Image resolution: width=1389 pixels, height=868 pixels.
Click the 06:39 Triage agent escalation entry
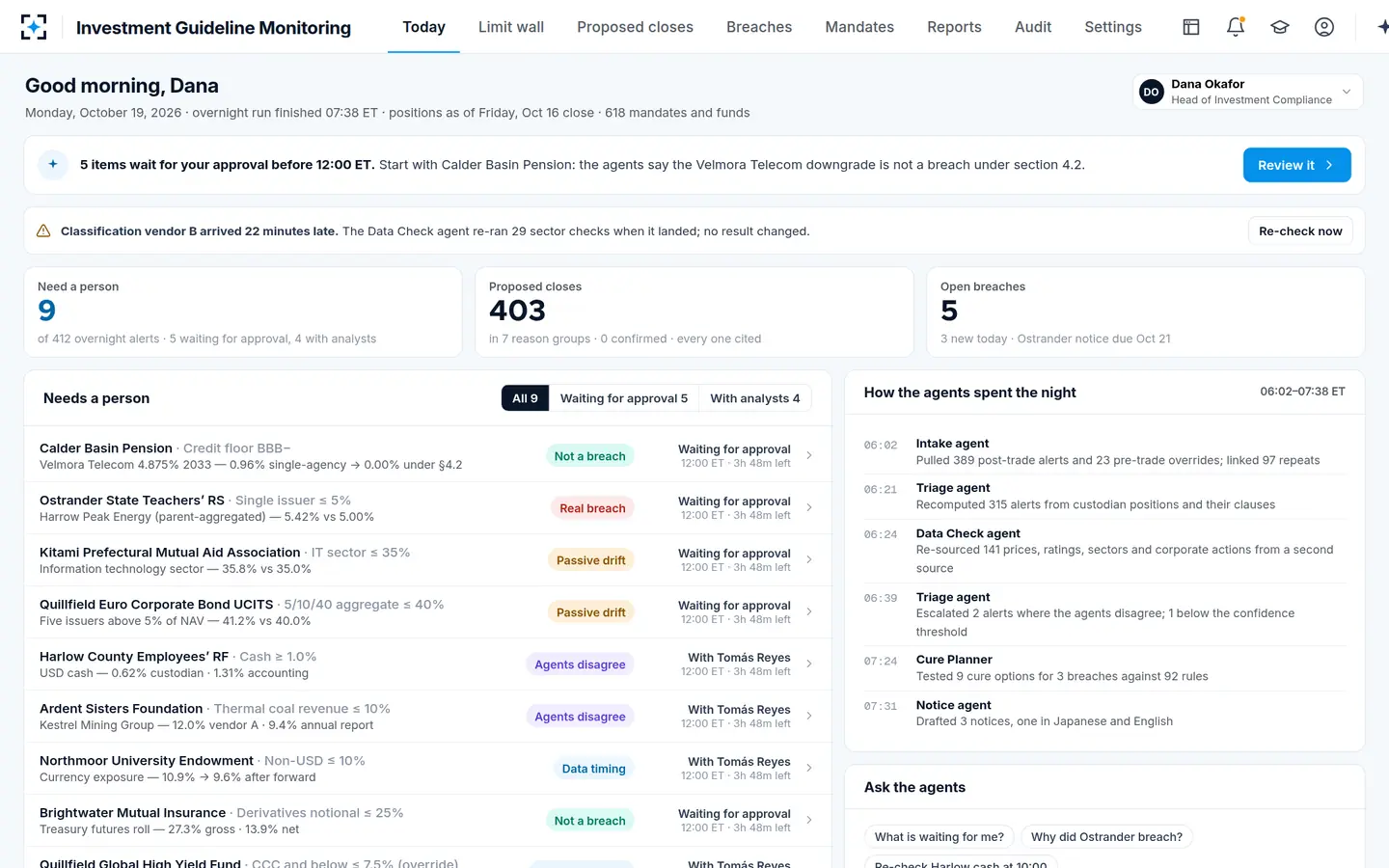tap(1104, 614)
